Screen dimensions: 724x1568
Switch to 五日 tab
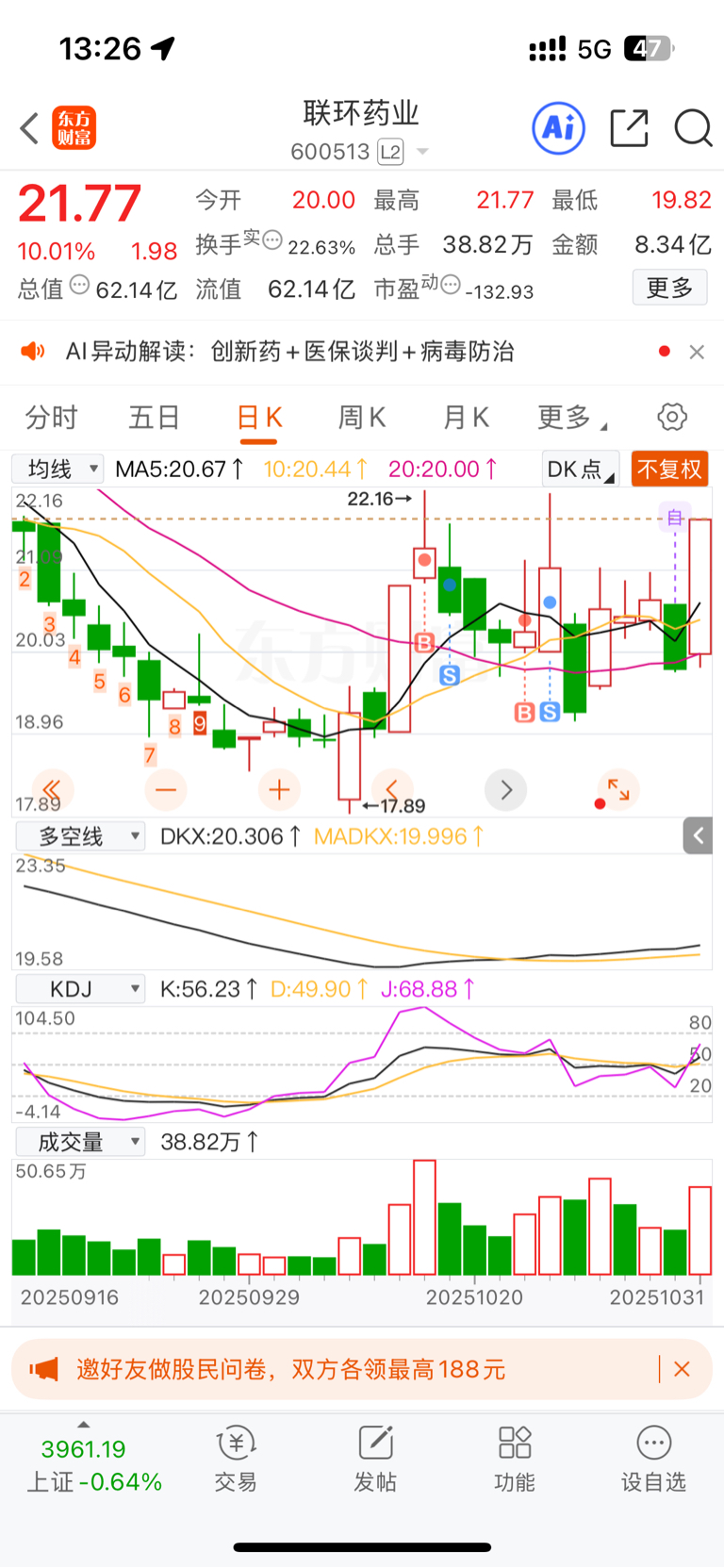pyautogui.click(x=154, y=417)
